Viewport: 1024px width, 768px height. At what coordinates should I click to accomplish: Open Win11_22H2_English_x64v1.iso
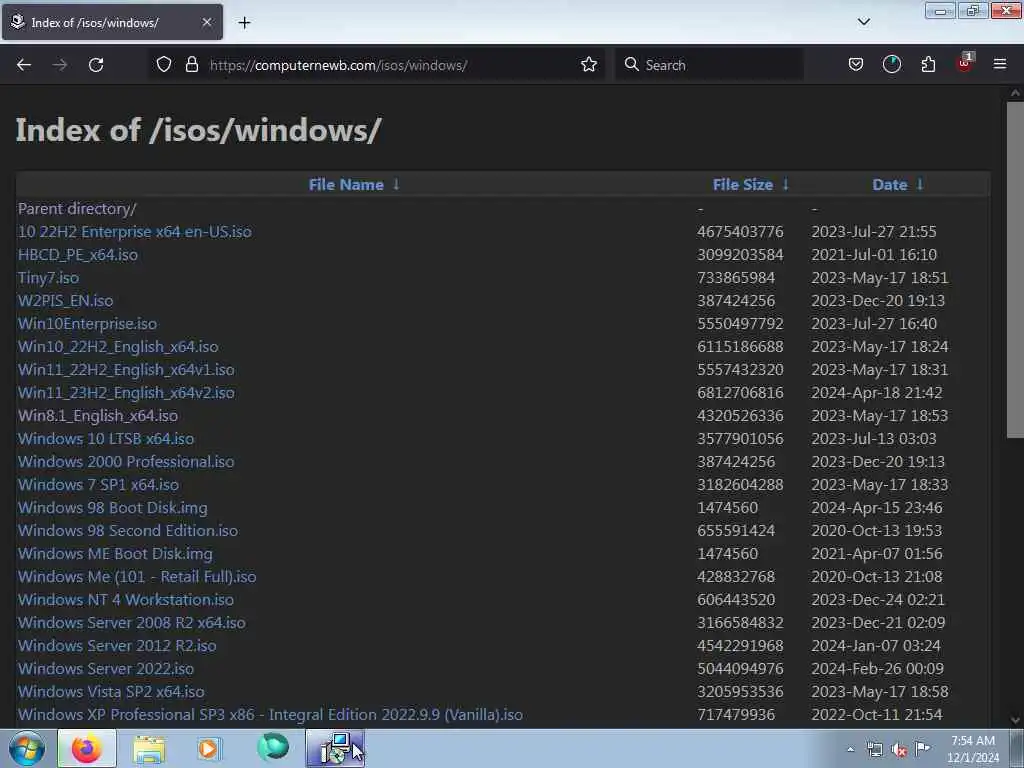coord(126,370)
